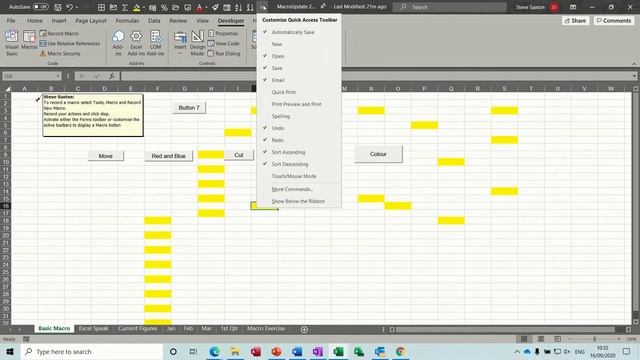Collapse the ribbon with the chevron
Viewport: 640px width, 360px height.
point(634,64)
